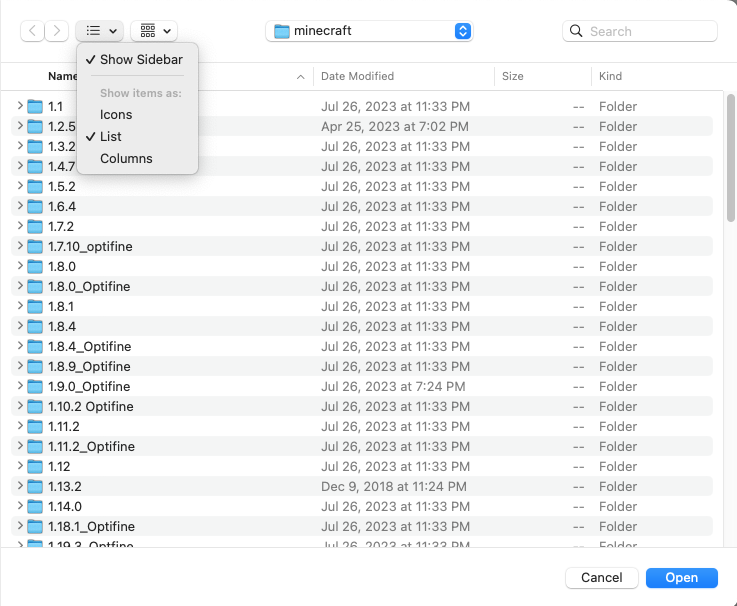
Task: Expand the 1.5.2 folder
Action: point(20,186)
